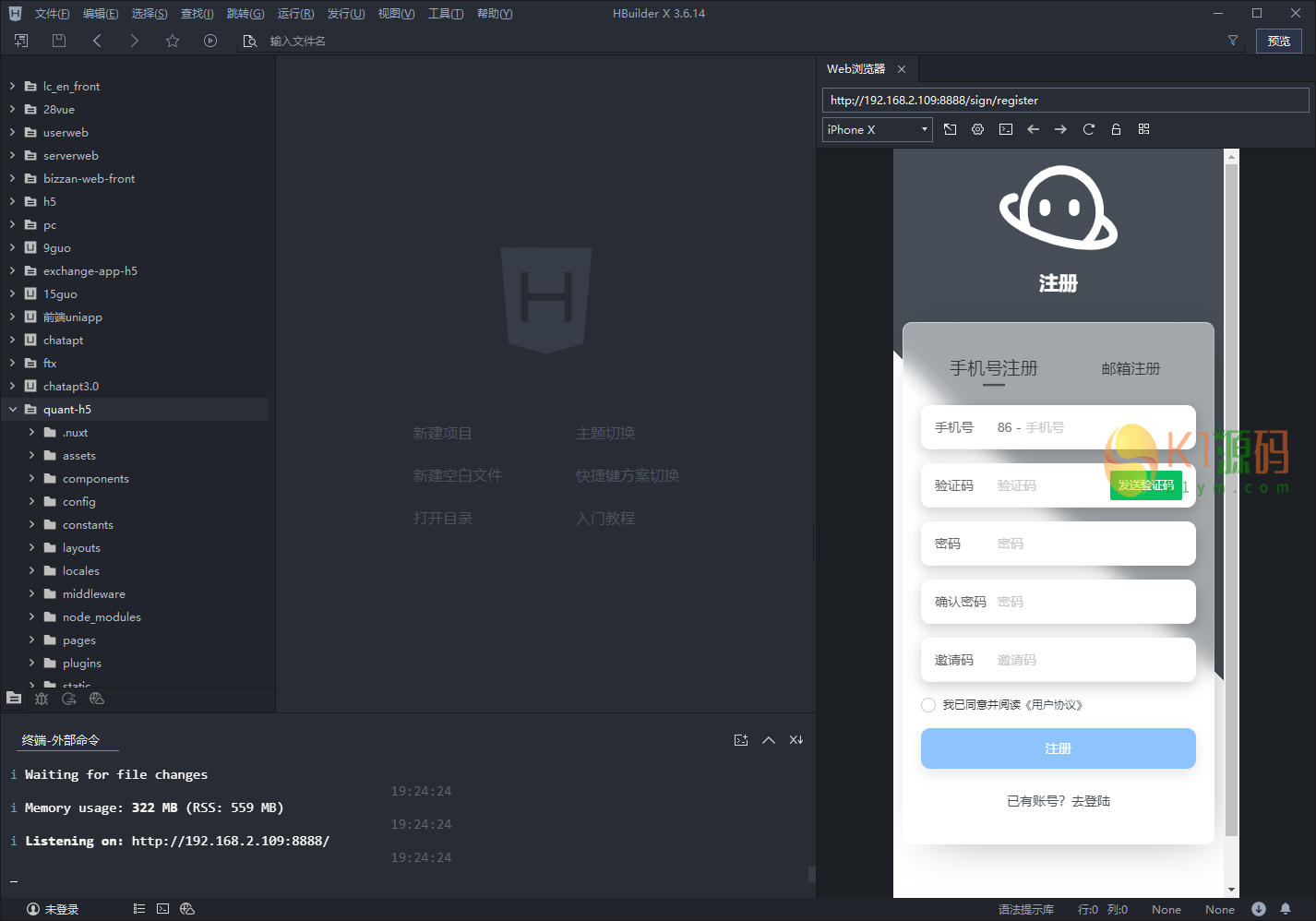Click the browser preview vertical scrollbar
This screenshot has width=1316, height=921.
1231,498
